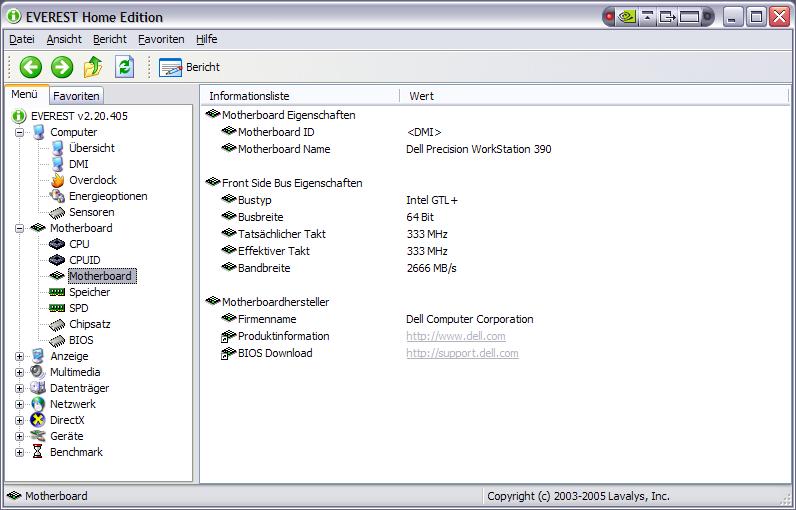Open the Favoriten menu in menu bar

click(x=161, y=39)
